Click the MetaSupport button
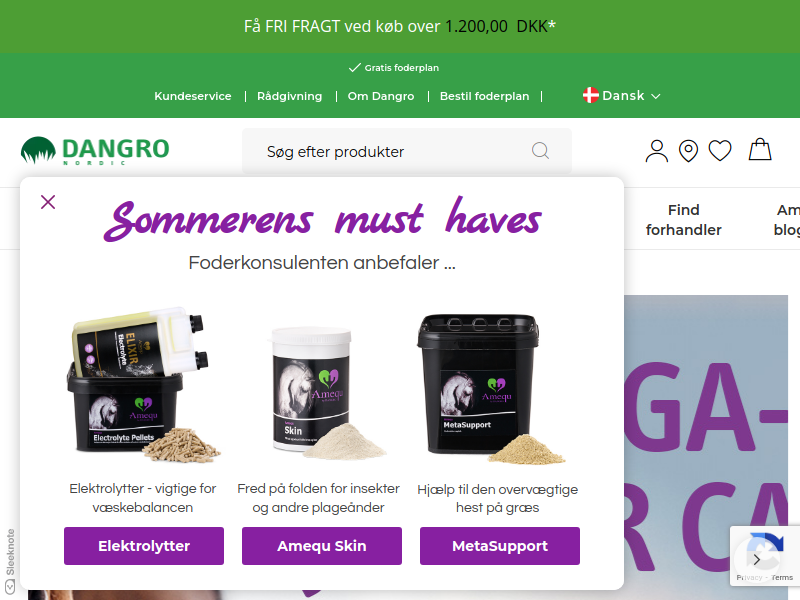Screen dimensions: 800x600 [x=500, y=546]
